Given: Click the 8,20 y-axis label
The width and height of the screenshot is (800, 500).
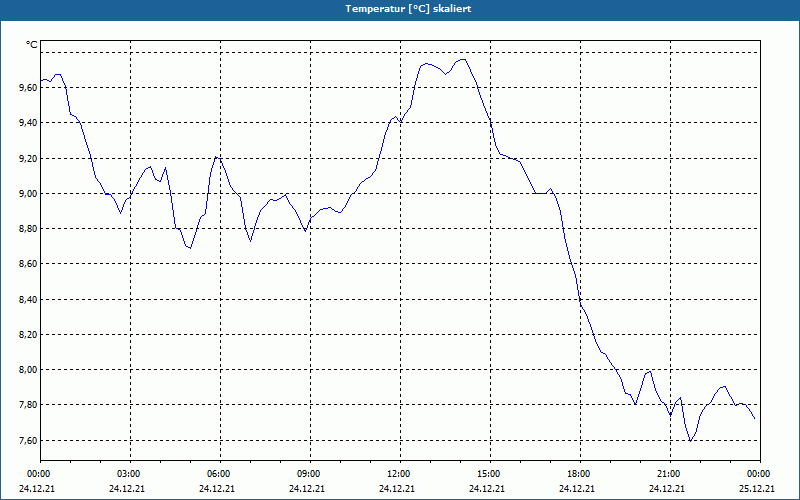Looking at the screenshot, I should [28, 335].
